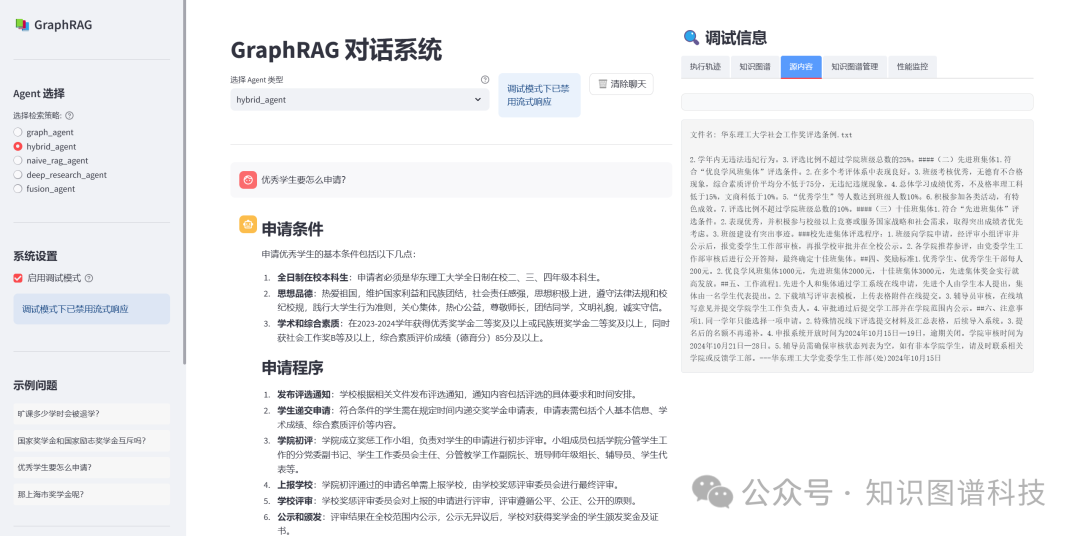
Task: Select naive_rag_agent radio option
Action: pos(51,161)
